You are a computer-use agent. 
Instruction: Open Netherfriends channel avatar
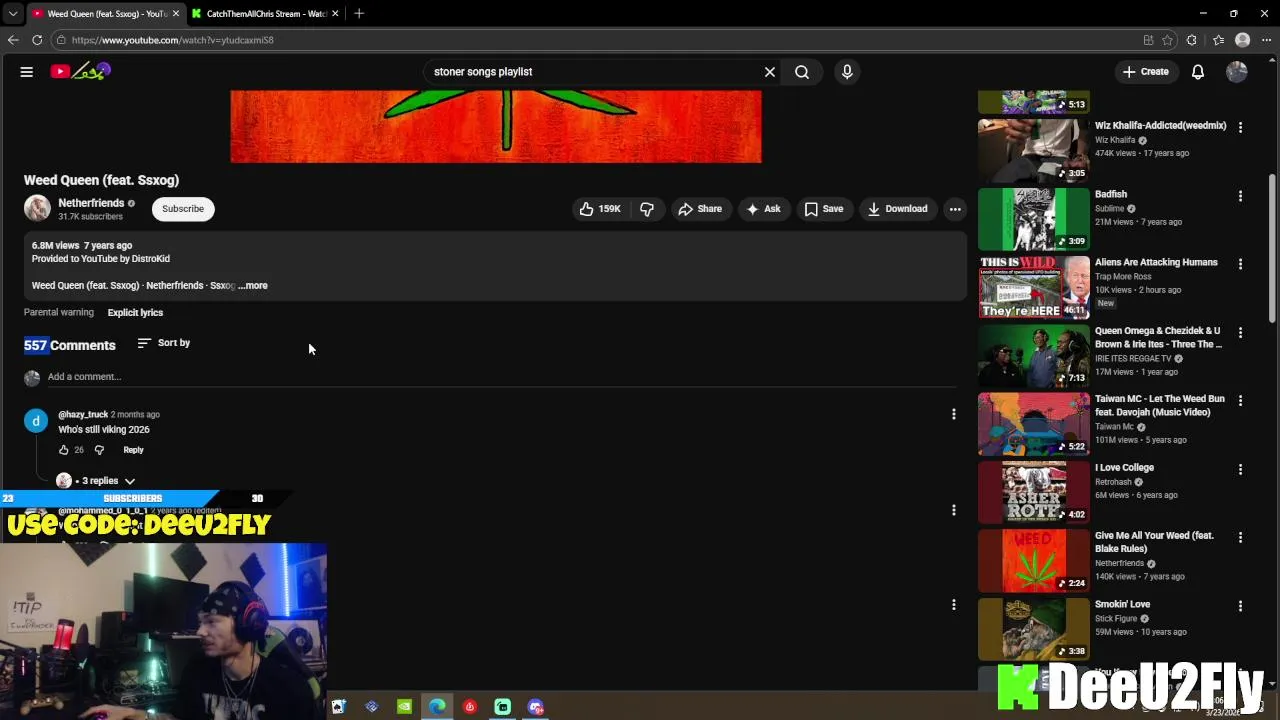coord(37,208)
